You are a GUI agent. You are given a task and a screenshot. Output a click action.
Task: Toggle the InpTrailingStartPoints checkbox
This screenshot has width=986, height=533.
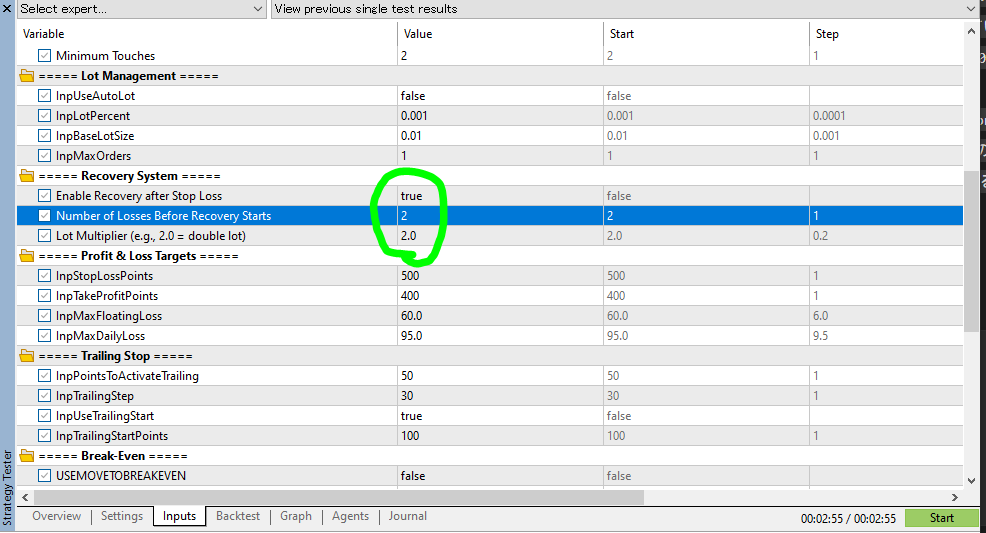point(44,436)
